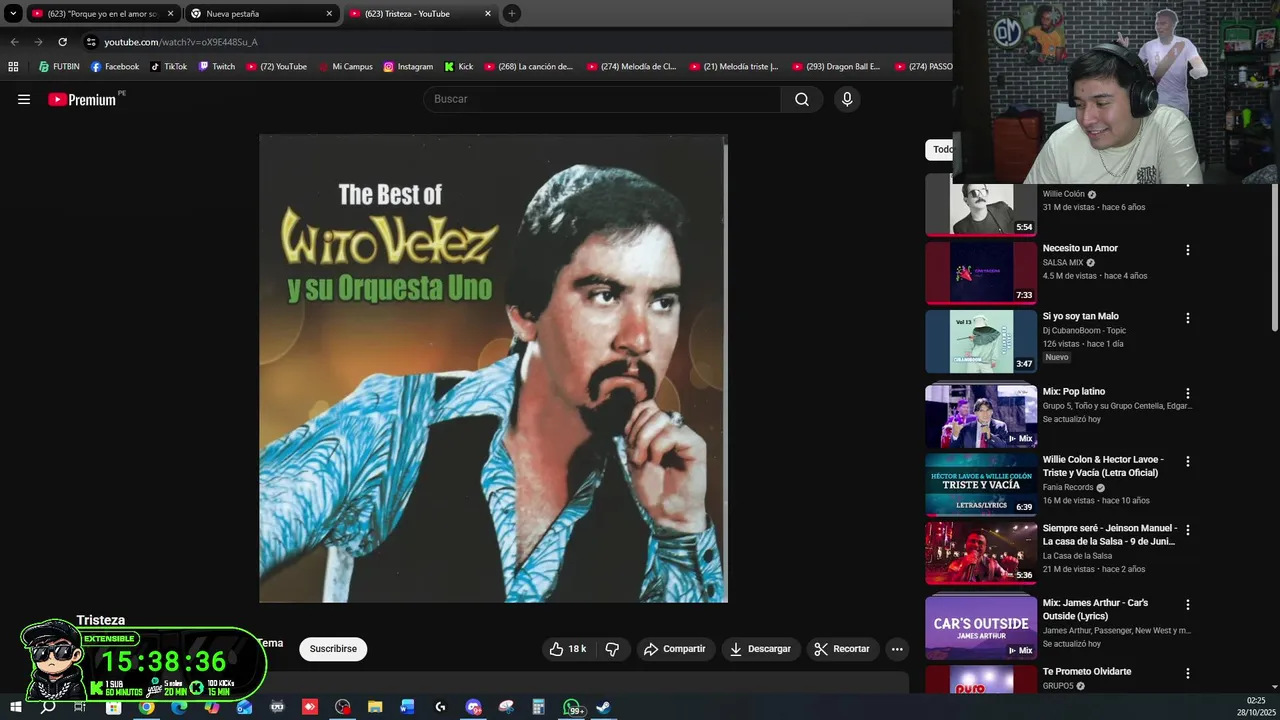Open Siempre seré - Jeinson Manuel title
Viewport: 1280px width, 720px height.
[1110, 534]
